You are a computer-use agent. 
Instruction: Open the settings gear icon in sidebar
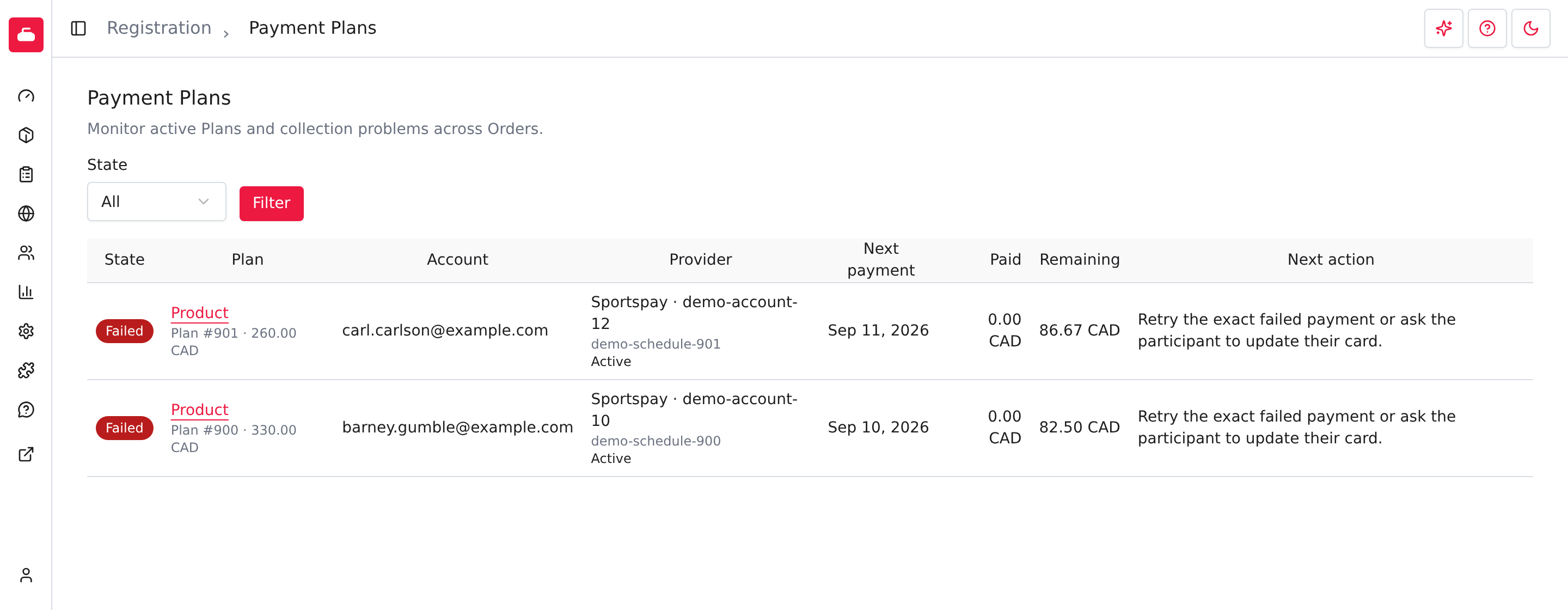click(x=26, y=331)
